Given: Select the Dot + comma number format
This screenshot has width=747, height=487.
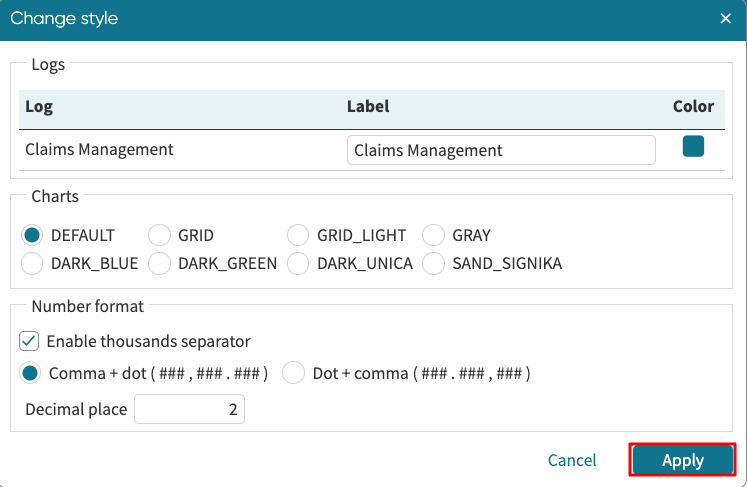Looking at the screenshot, I should click(x=293, y=373).
